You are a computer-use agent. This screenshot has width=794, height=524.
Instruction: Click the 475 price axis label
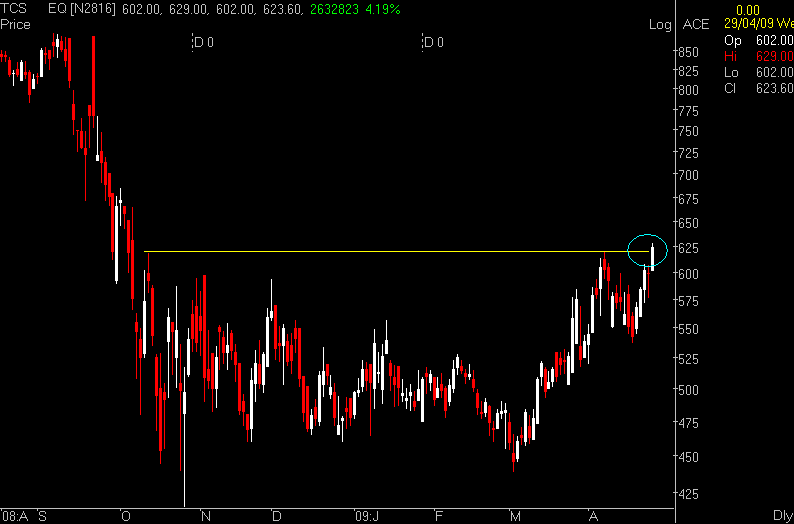point(688,422)
